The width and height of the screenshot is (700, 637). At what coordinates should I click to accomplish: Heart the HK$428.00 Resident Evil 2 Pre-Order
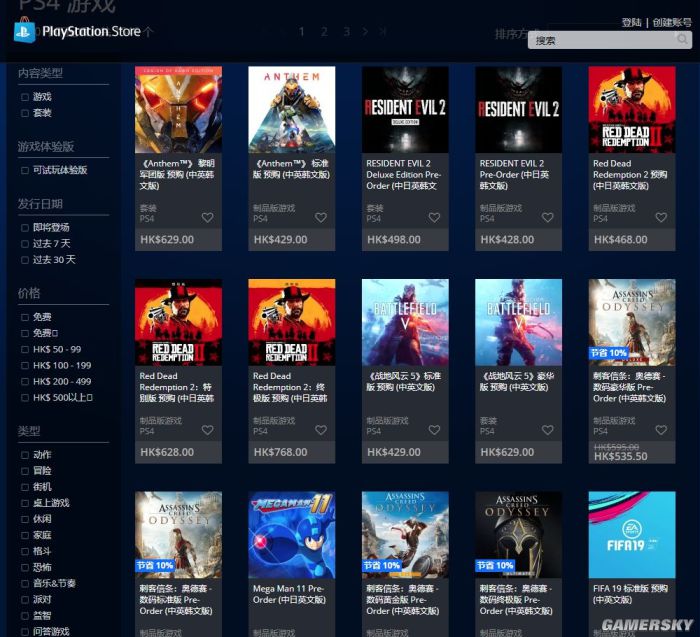pyautogui.click(x=548, y=217)
